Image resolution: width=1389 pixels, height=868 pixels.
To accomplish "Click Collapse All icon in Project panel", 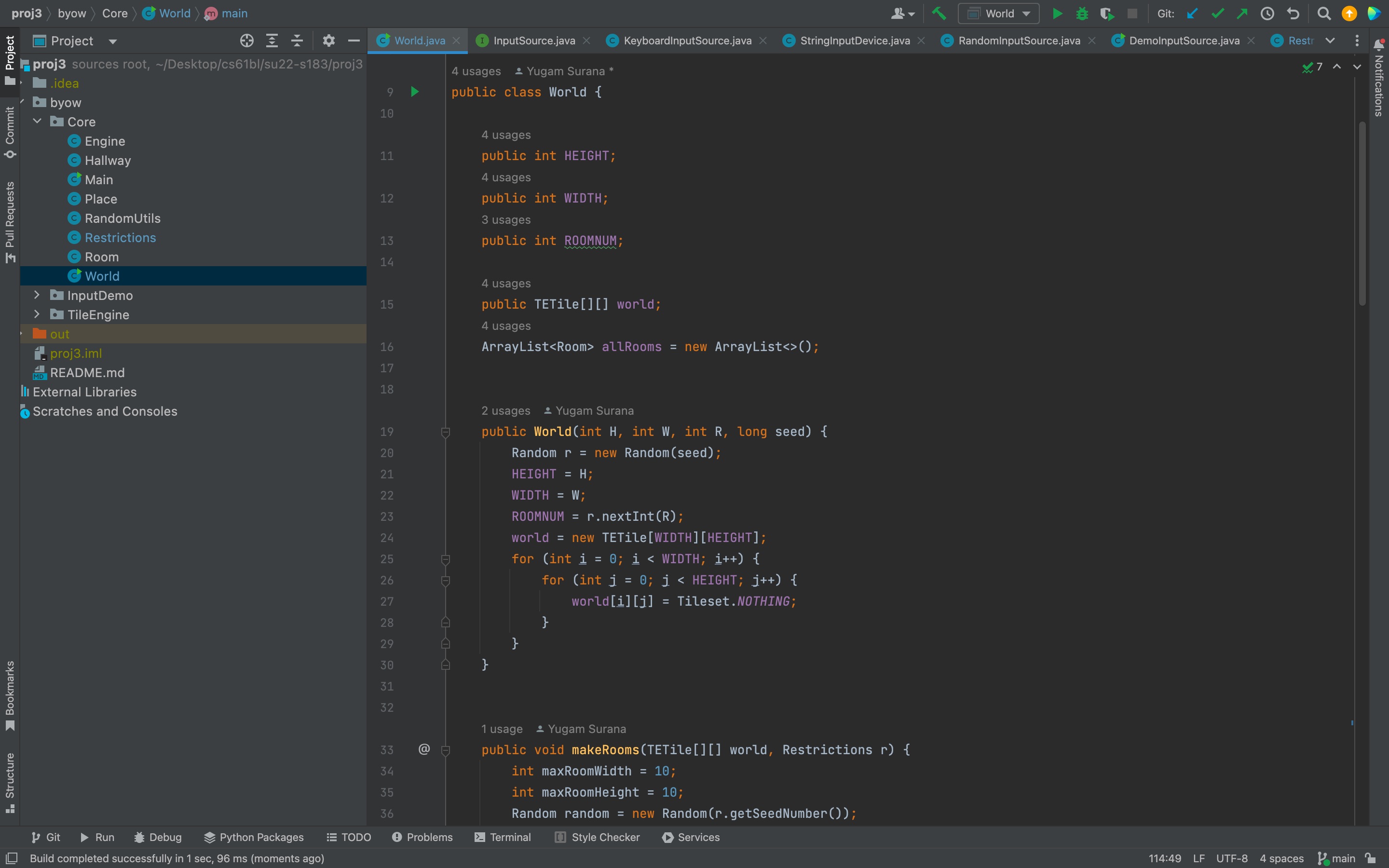I will [x=297, y=41].
